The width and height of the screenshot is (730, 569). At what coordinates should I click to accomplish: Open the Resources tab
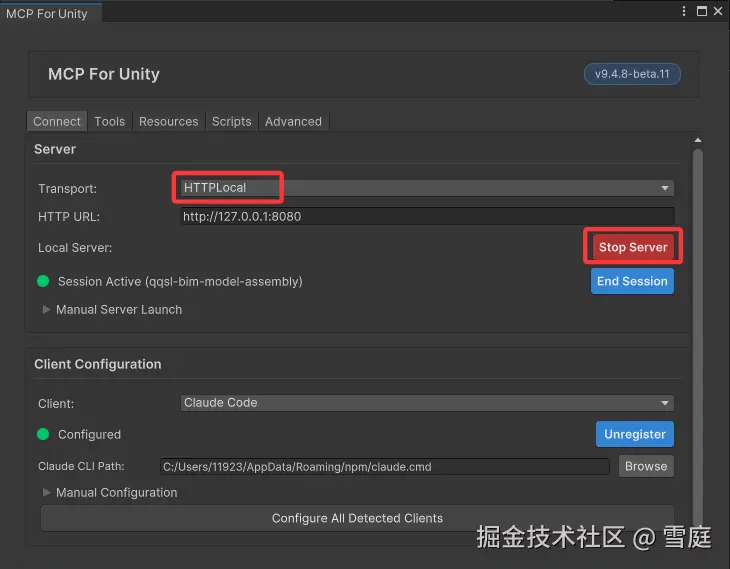[169, 122]
